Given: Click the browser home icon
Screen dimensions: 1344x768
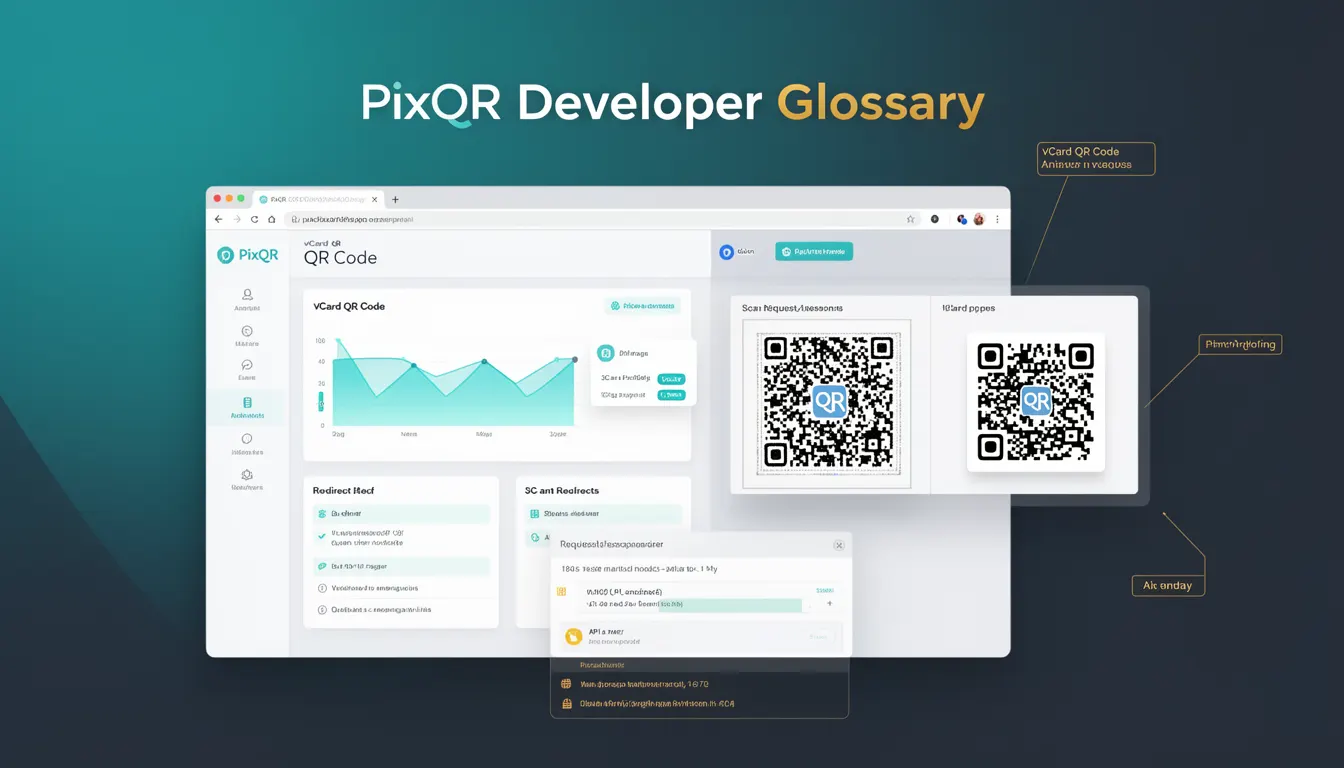Looking at the screenshot, I should click(x=271, y=219).
